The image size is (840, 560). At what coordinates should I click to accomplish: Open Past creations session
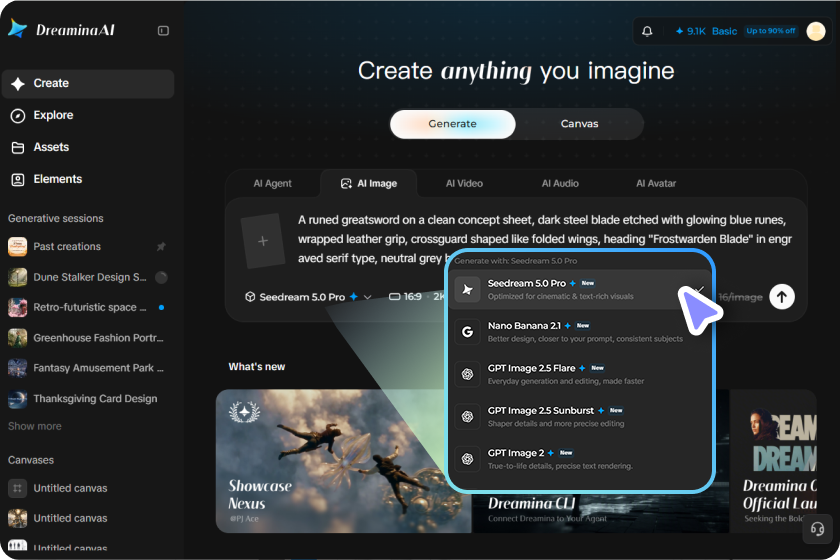click(87, 247)
